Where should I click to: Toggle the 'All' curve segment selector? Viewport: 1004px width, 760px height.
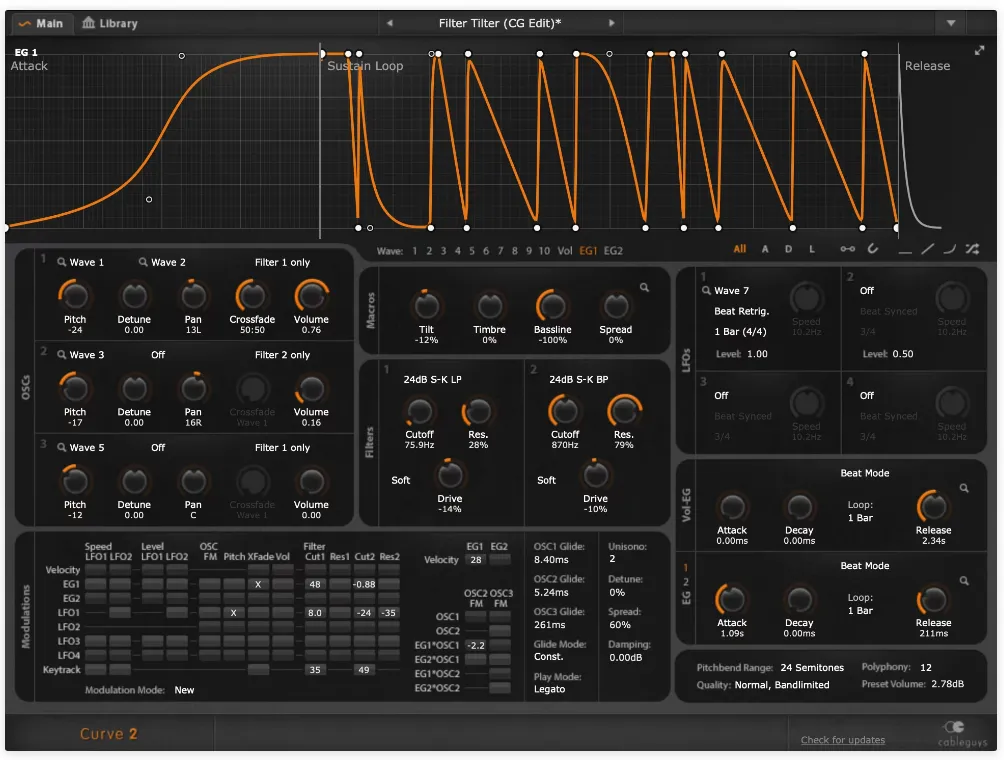(740, 248)
